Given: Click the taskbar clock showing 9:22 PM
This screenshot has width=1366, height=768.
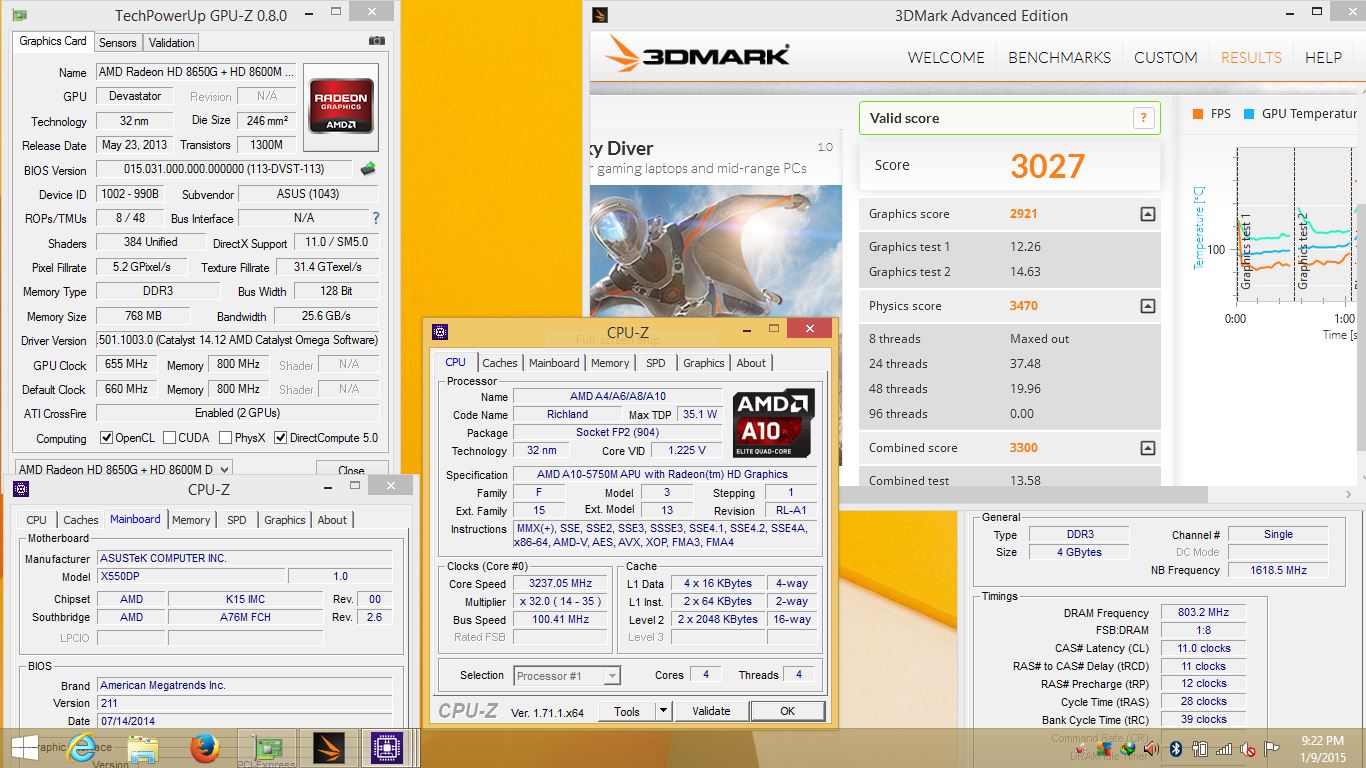Looking at the screenshot, I should [x=1325, y=747].
